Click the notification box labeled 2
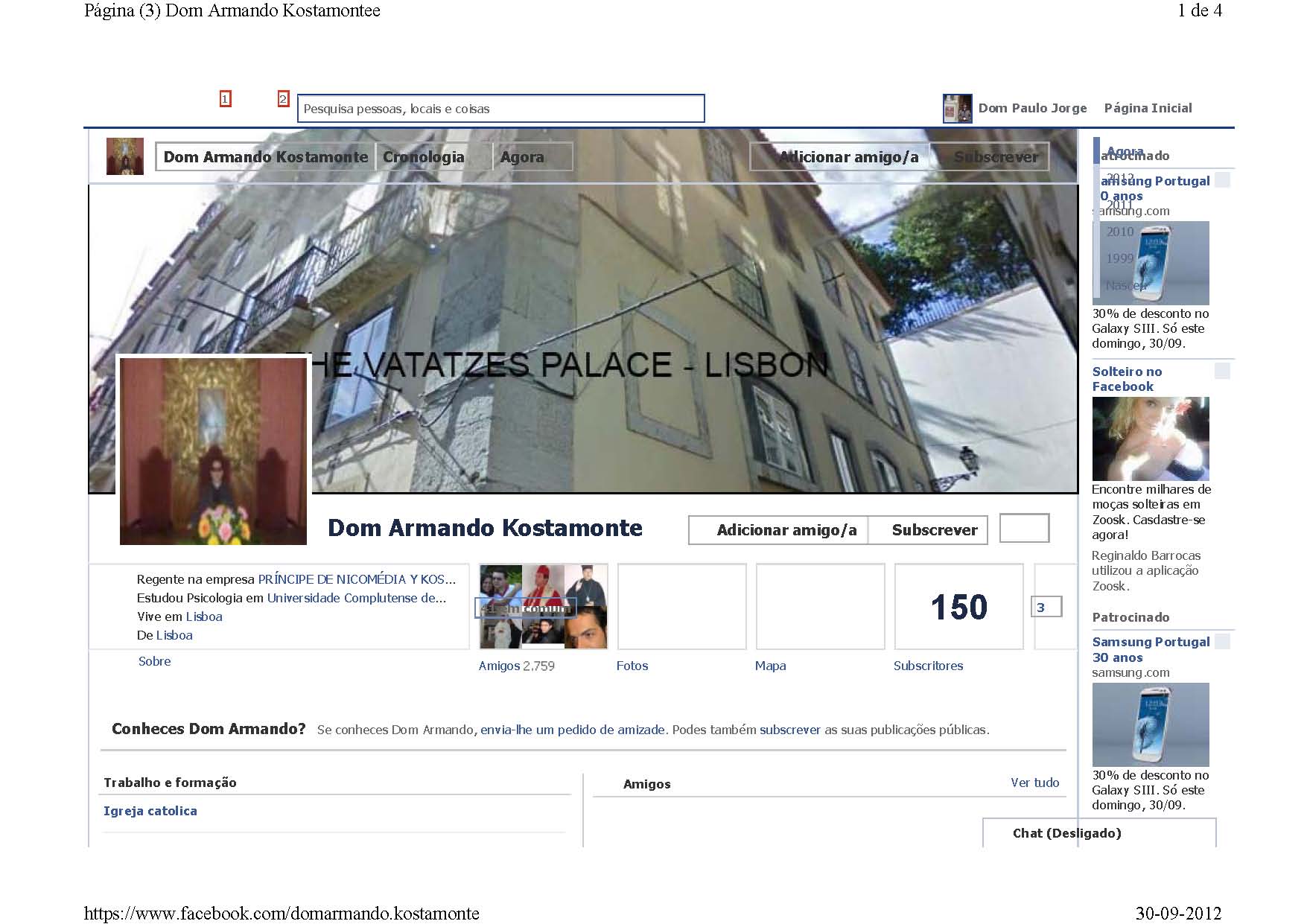1307x924 pixels. point(283,99)
